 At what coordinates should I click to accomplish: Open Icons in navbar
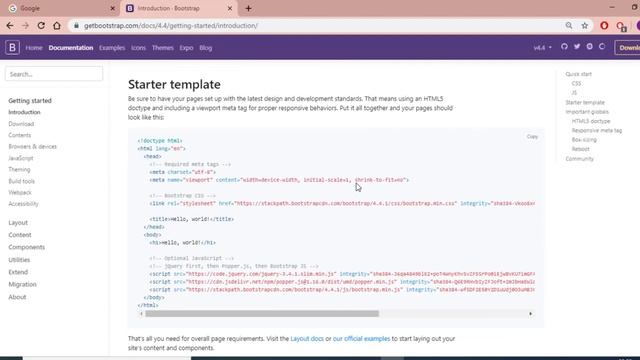click(138, 48)
